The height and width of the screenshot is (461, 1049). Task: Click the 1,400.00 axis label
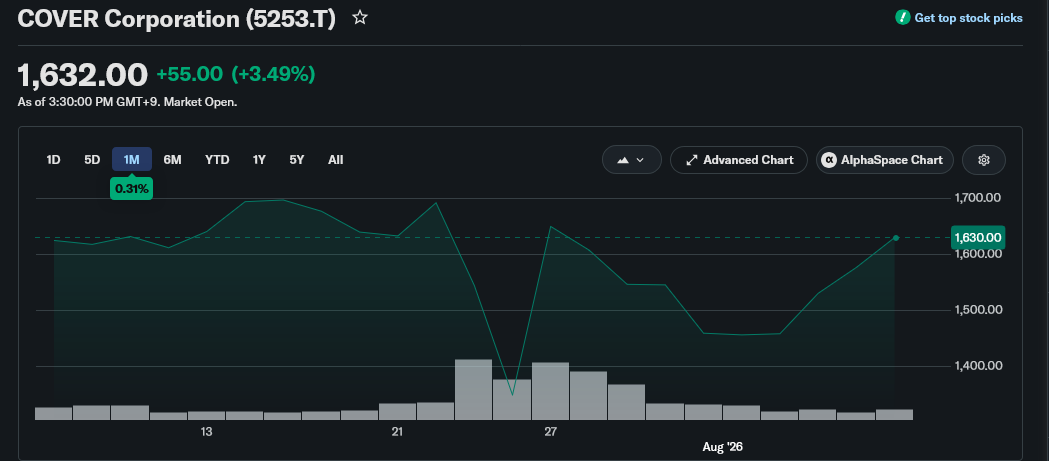click(x=977, y=366)
